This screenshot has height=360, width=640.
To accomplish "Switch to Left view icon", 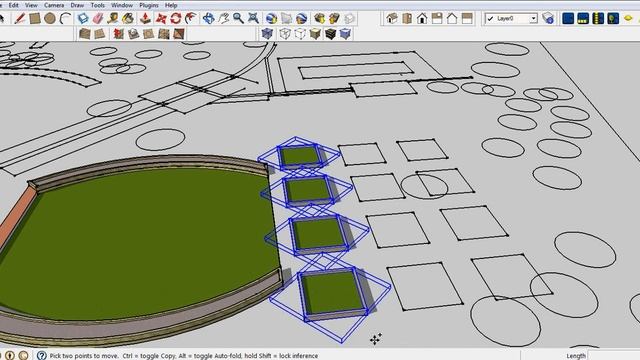I will click(467, 18).
